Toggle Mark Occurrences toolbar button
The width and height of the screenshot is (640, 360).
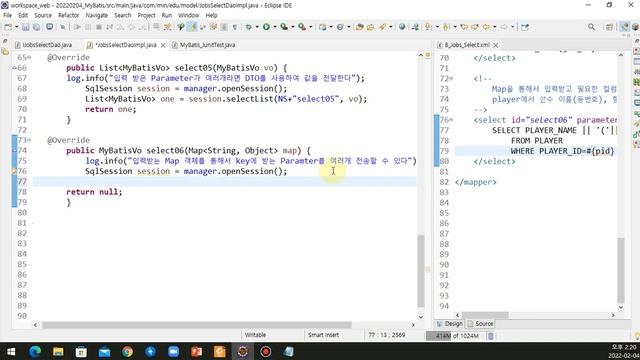(x=192, y=27)
